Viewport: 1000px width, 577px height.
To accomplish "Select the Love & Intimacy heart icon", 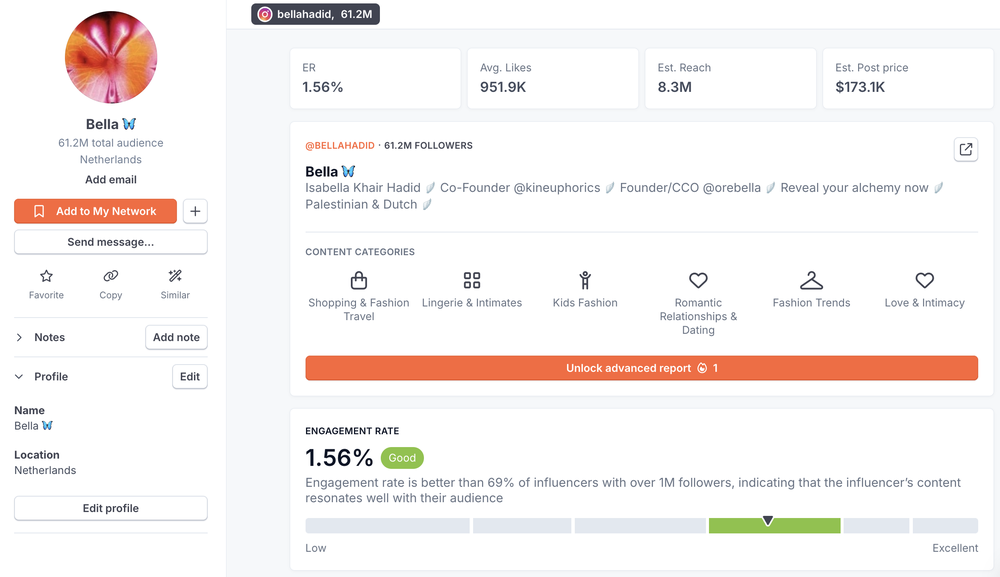I will (x=924, y=280).
